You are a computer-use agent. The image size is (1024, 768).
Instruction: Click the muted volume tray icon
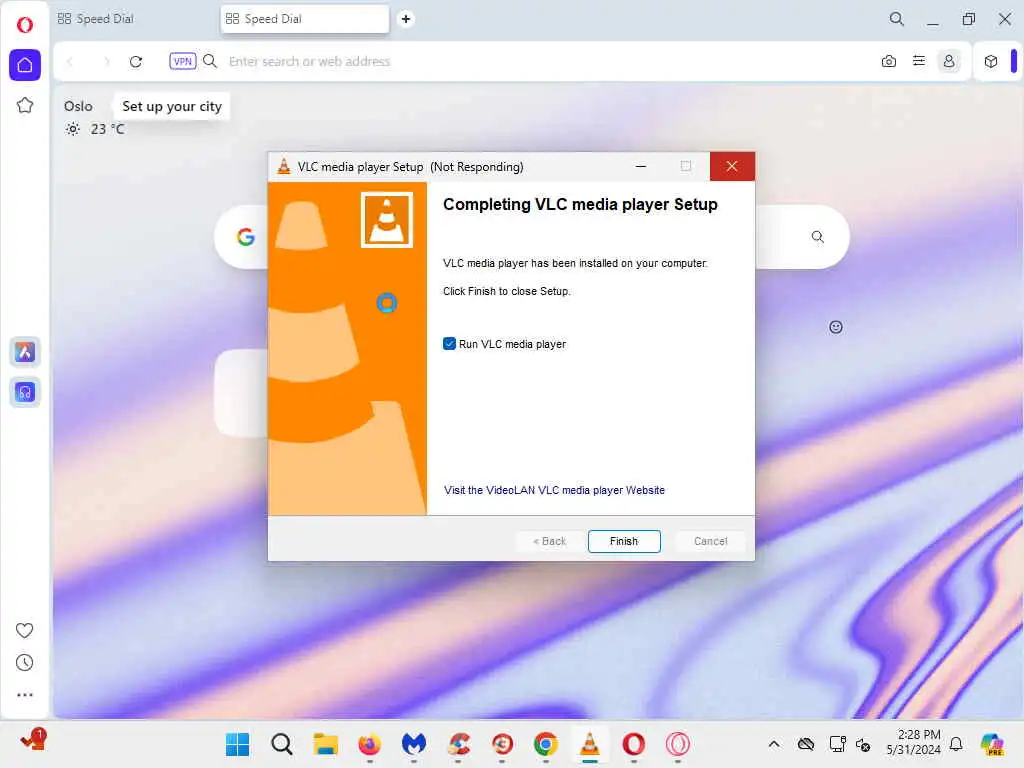(x=863, y=744)
